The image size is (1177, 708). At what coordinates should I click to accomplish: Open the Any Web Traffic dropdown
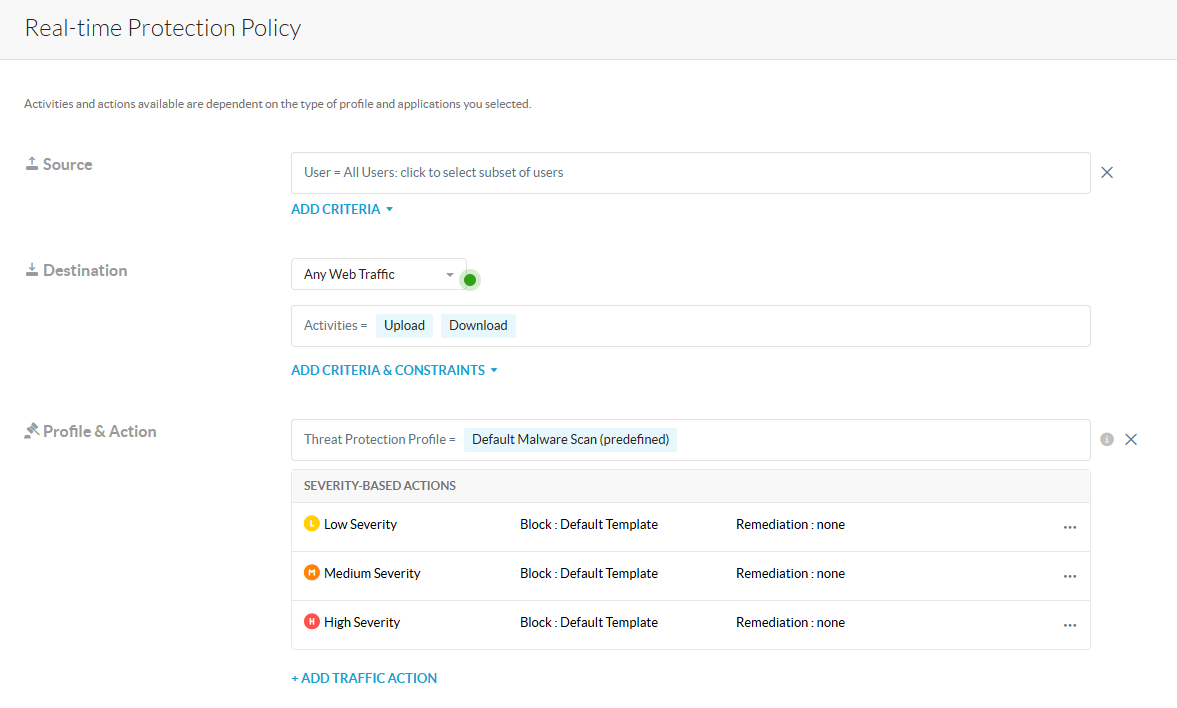pos(378,275)
